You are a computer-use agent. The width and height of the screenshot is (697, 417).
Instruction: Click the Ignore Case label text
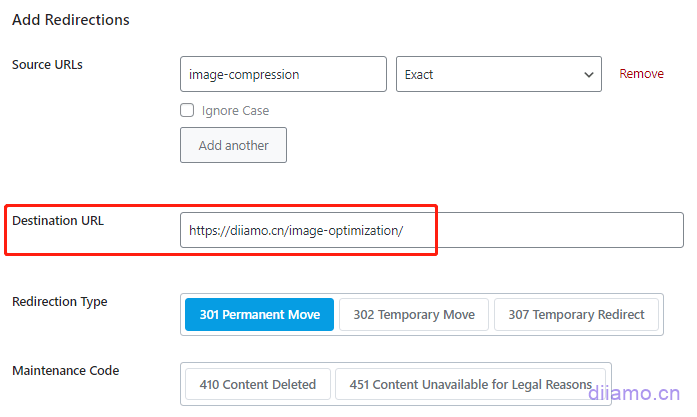pos(235,111)
